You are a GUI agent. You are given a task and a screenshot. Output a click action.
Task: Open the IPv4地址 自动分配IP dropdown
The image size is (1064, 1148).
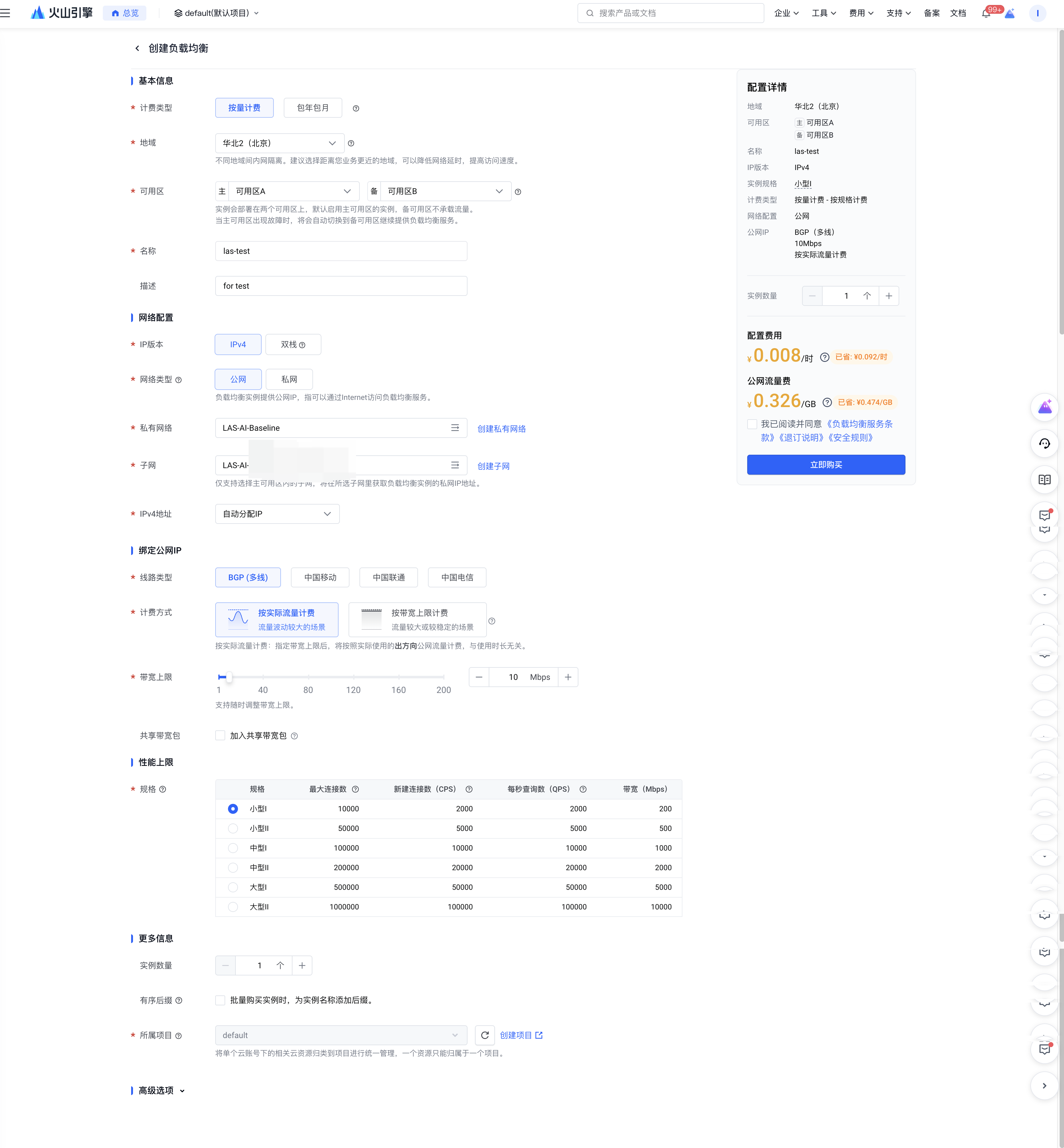point(277,514)
